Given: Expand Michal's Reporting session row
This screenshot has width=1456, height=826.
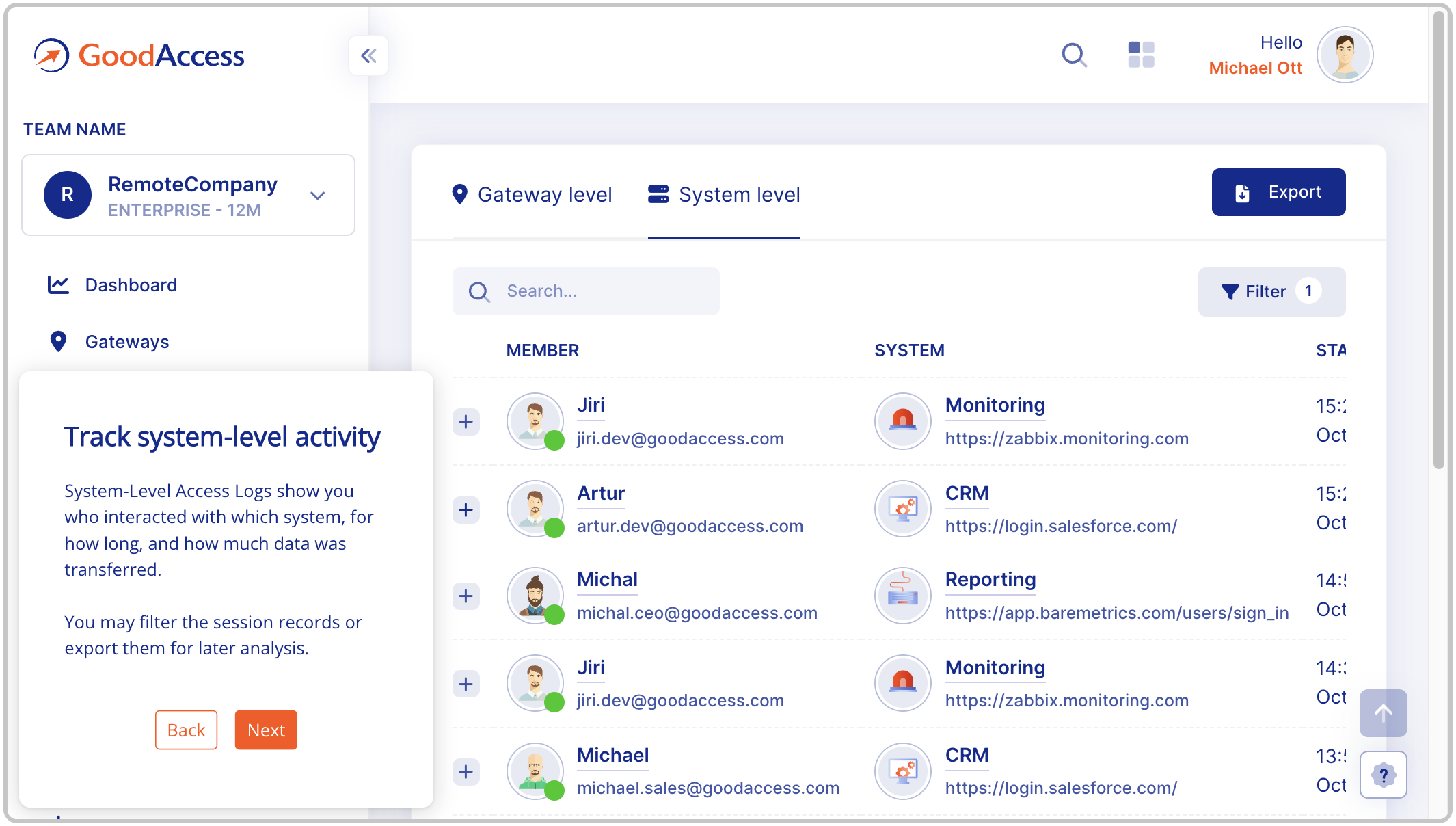Looking at the screenshot, I should tap(466, 596).
